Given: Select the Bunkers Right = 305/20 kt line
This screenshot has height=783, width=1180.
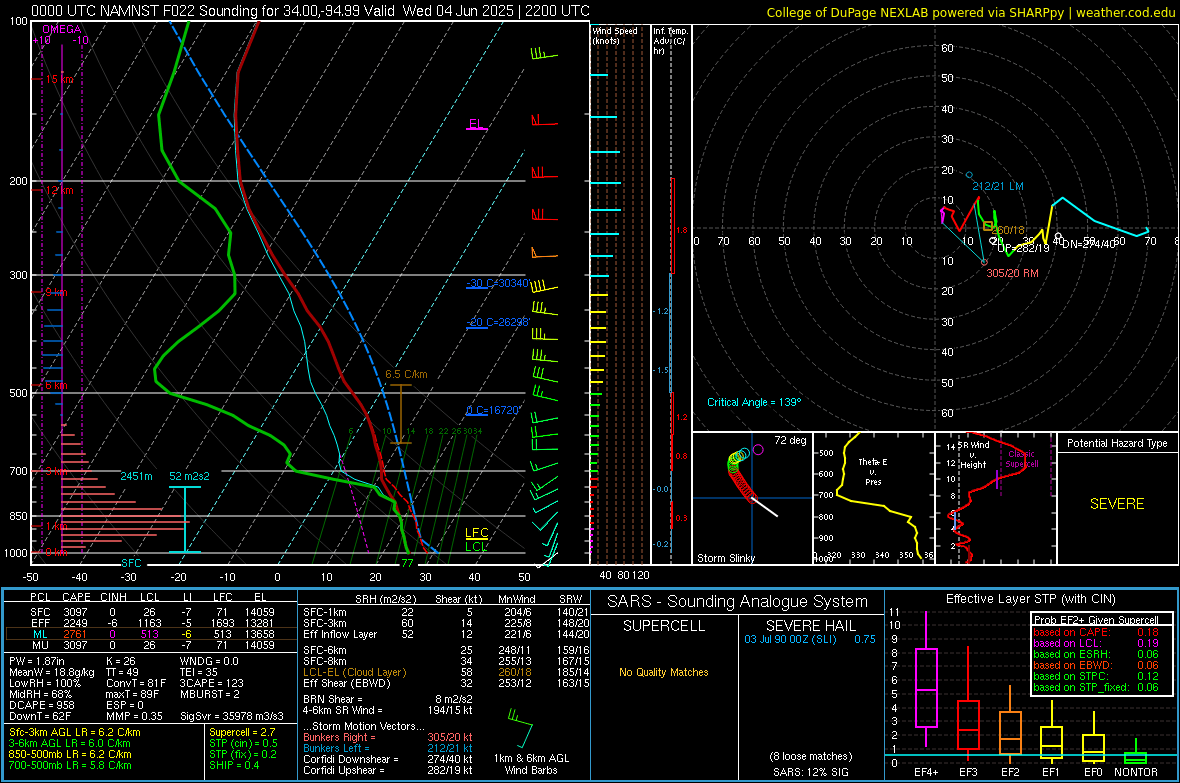Looking at the screenshot, I should pos(388,737).
